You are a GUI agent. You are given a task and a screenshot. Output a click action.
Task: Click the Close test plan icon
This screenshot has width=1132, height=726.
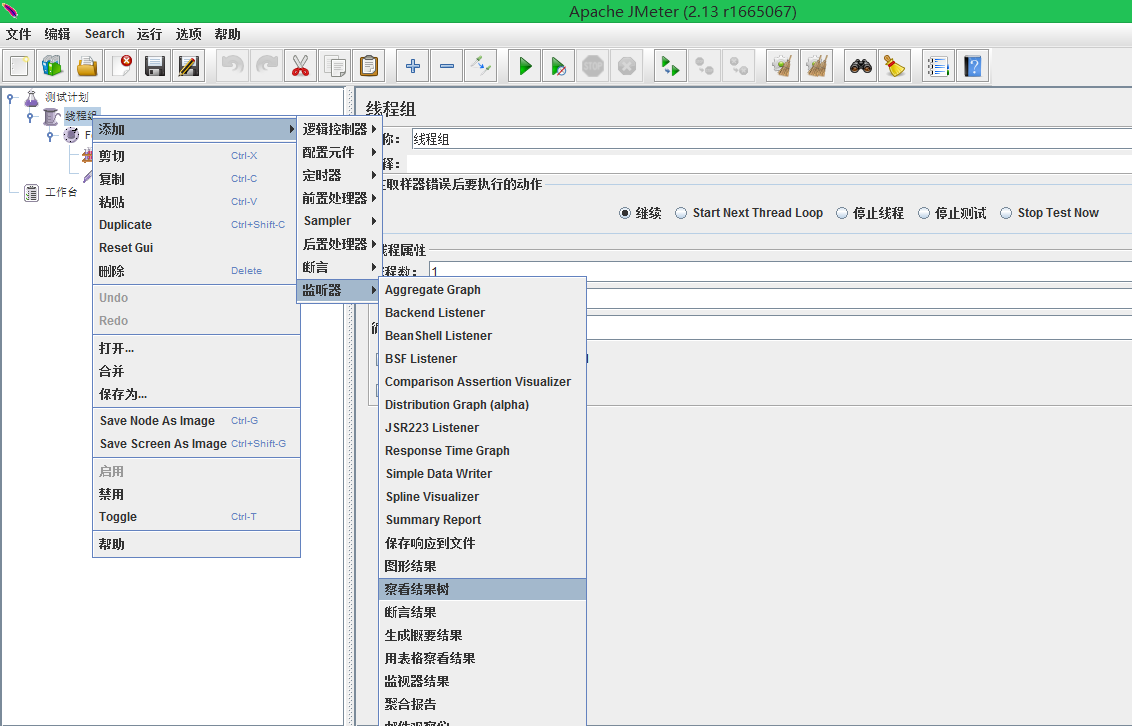[x=121, y=66]
